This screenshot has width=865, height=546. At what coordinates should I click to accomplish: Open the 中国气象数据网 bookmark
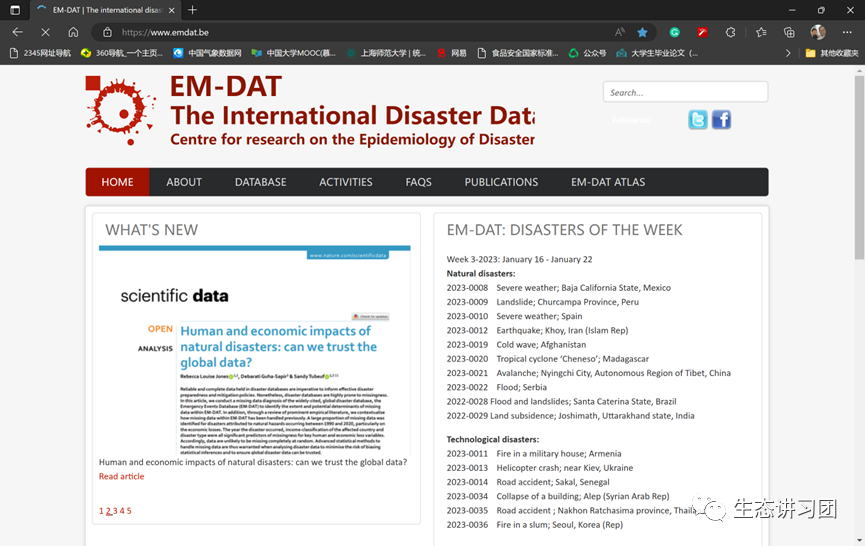(x=207, y=53)
